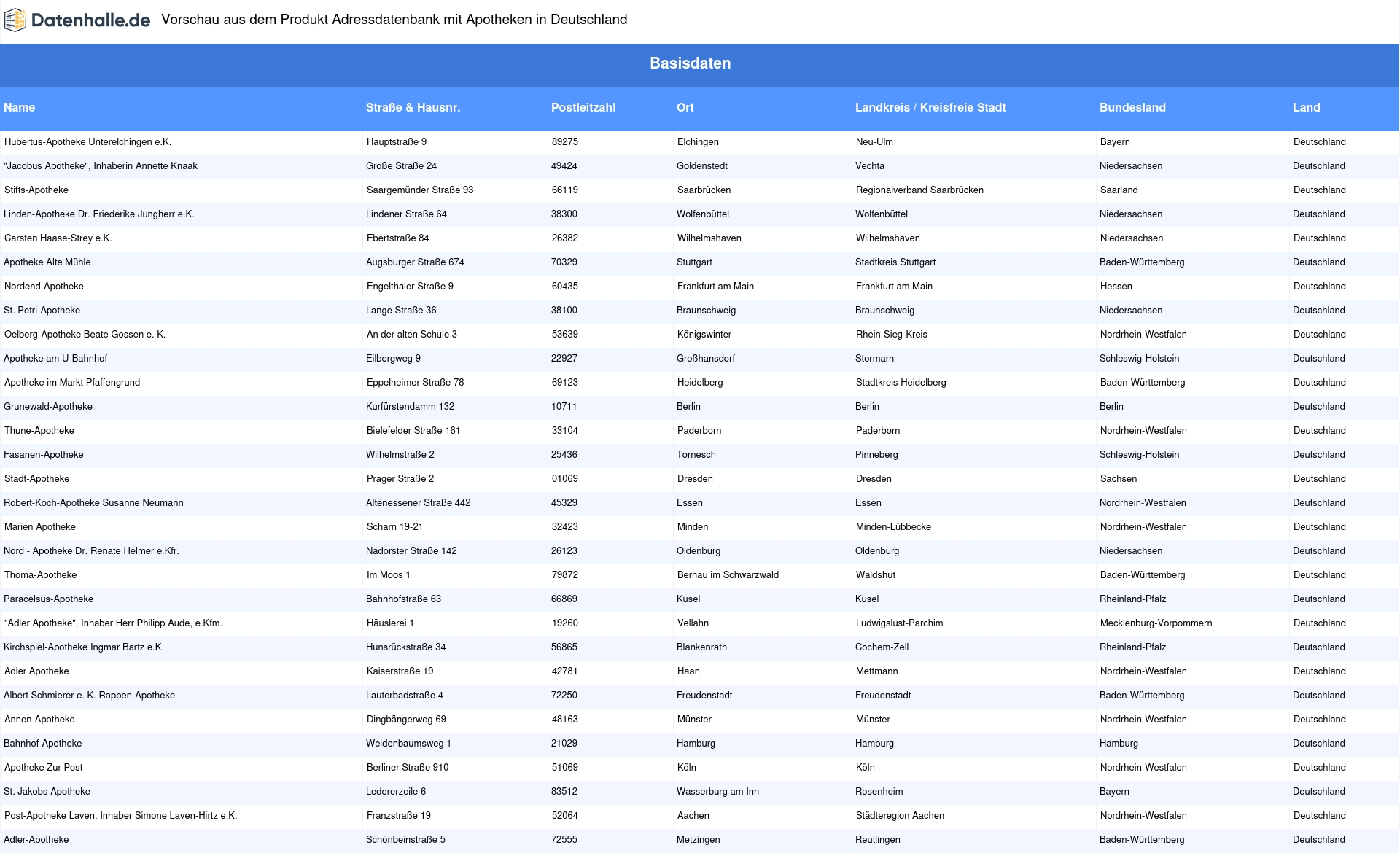Image resolution: width=1400 pixels, height=853 pixels.
Task: Click Stadtkreis Heidelberg cell
Action: 901,383
